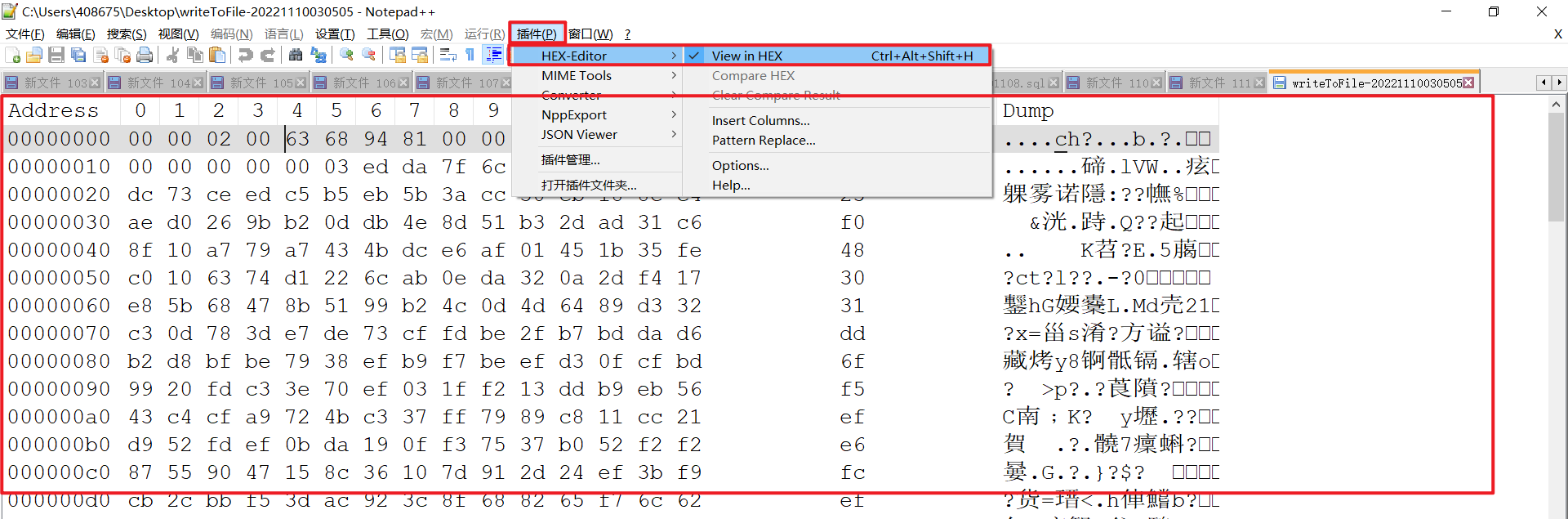The image size is (1568, 519).
Task: Open the 编辑(E) menu
Action: pos(76,34)
